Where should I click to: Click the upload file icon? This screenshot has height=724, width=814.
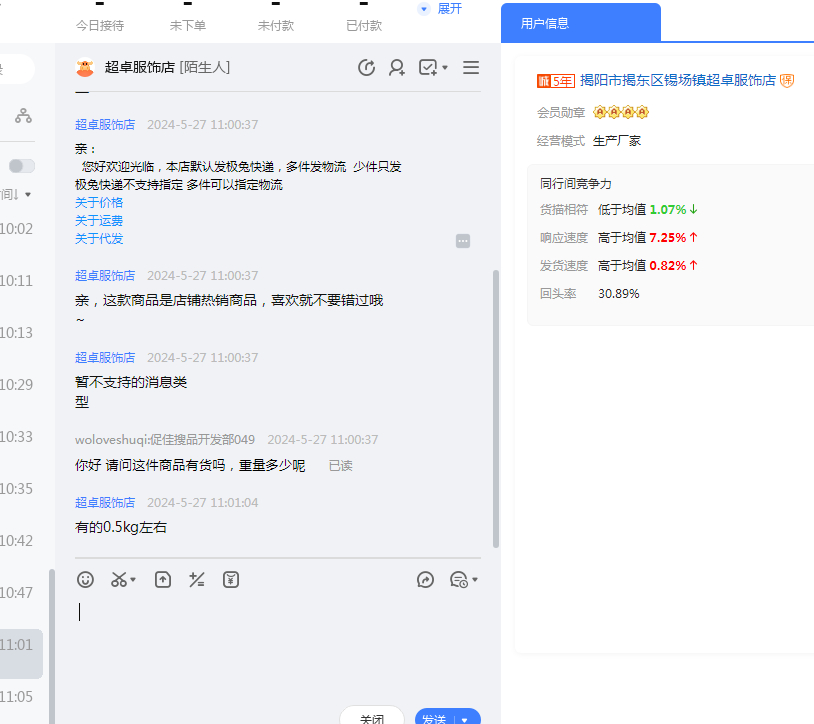point(163,579)
